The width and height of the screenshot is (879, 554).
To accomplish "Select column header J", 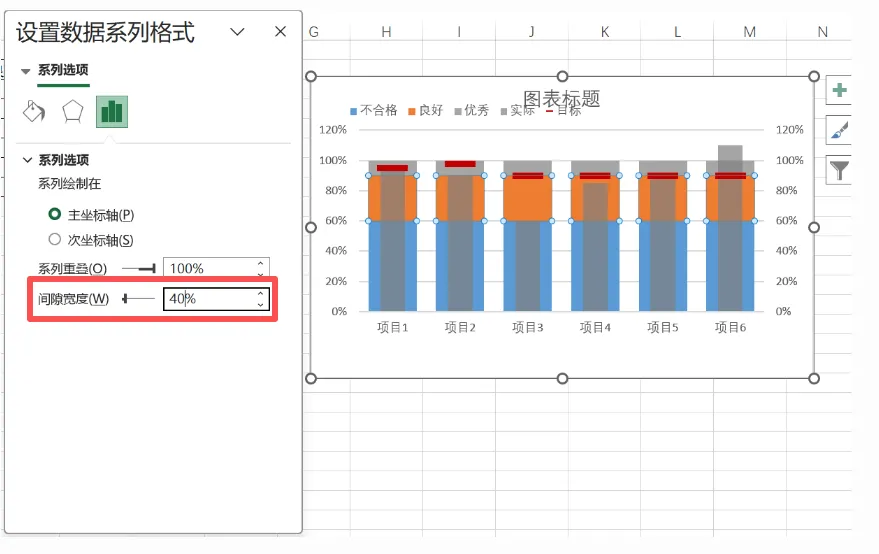I will coord(531,32).
